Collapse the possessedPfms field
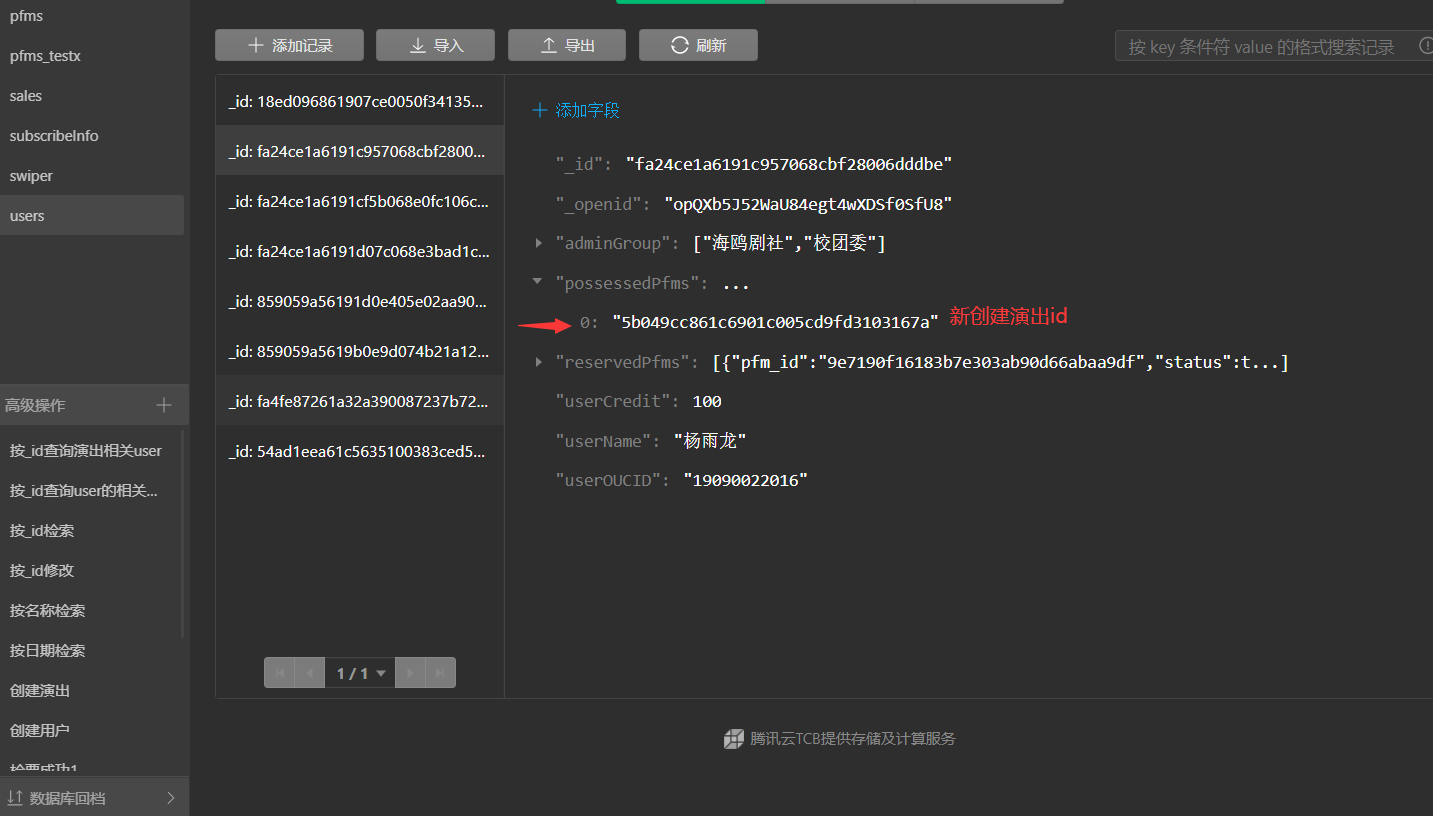 (538, 283)
